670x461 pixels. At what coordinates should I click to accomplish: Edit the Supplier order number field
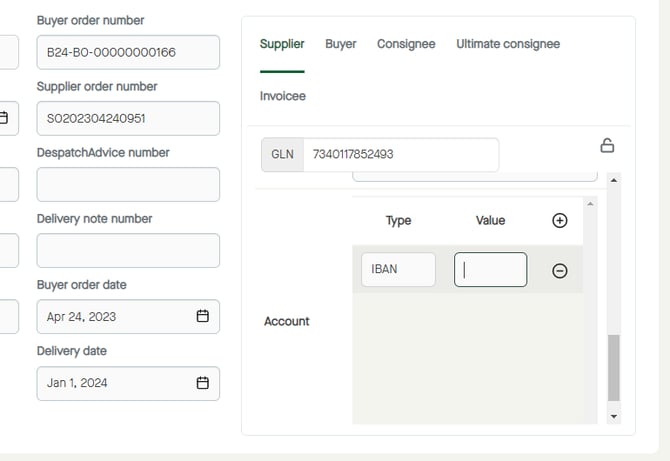coord(128,118)
